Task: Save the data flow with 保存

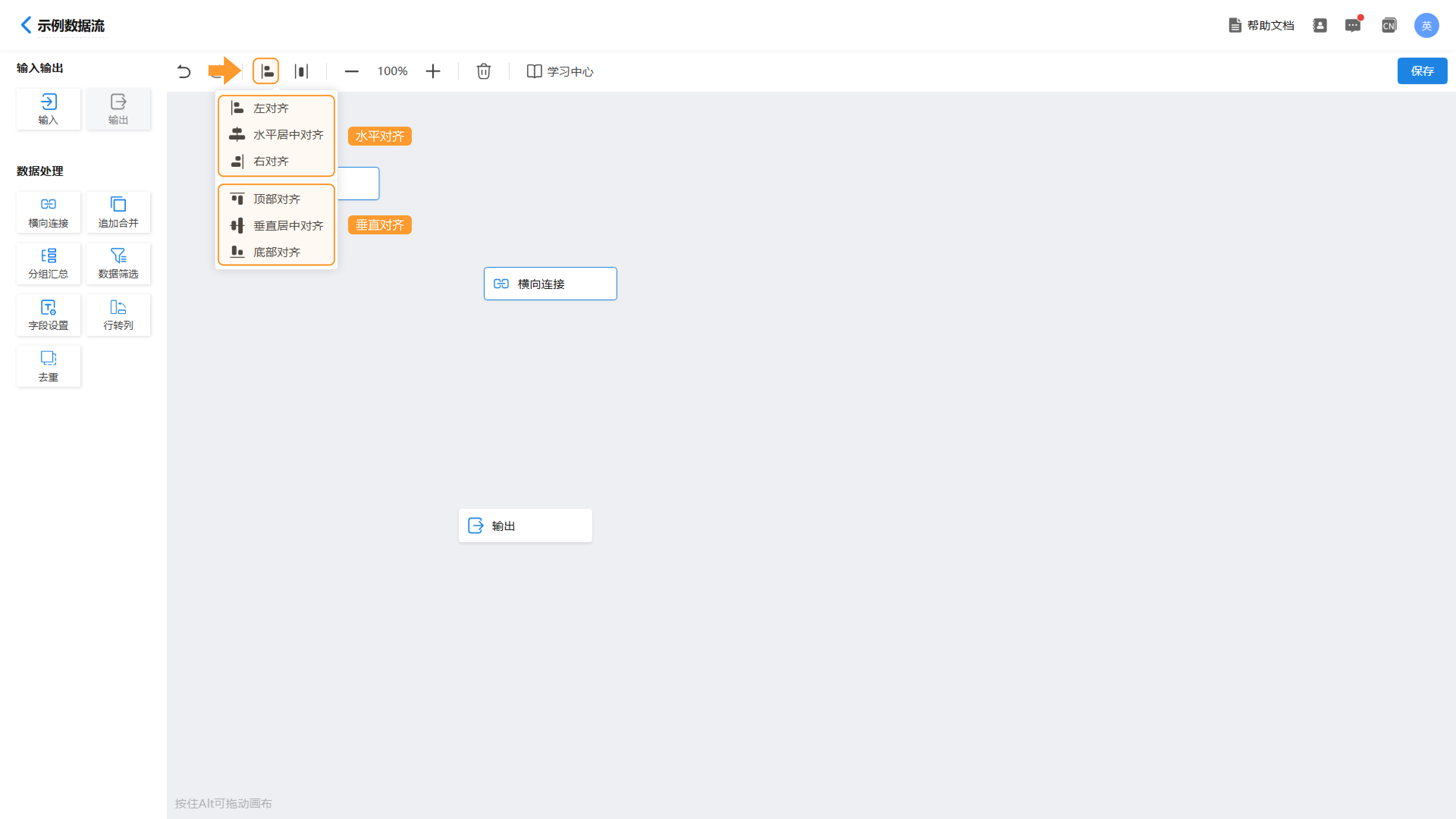Action: tap(1422, 71)
